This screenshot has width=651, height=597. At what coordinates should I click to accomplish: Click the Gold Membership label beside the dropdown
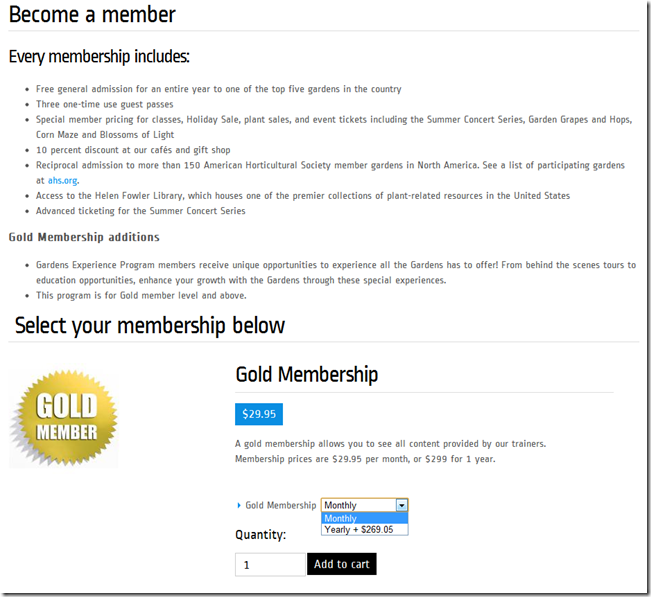281,506
